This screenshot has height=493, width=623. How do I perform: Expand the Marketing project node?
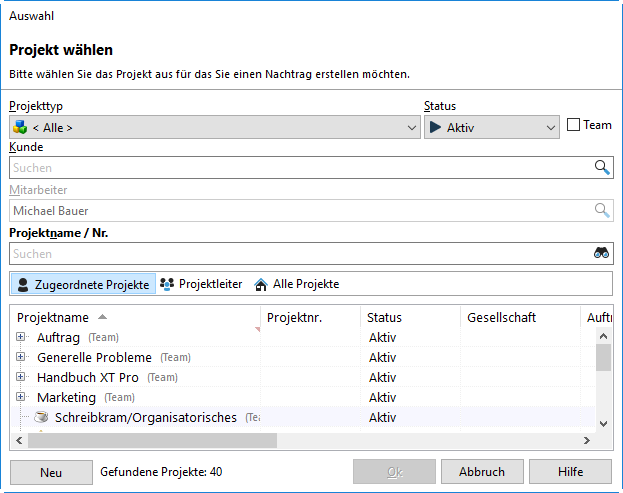pyautogui.click(x=21, y=398)
